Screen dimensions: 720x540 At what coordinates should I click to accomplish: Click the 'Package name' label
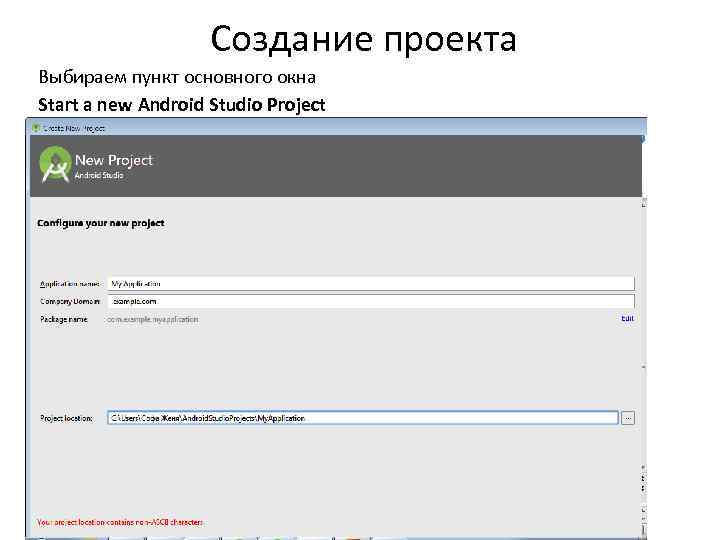[x=63, y=319]
